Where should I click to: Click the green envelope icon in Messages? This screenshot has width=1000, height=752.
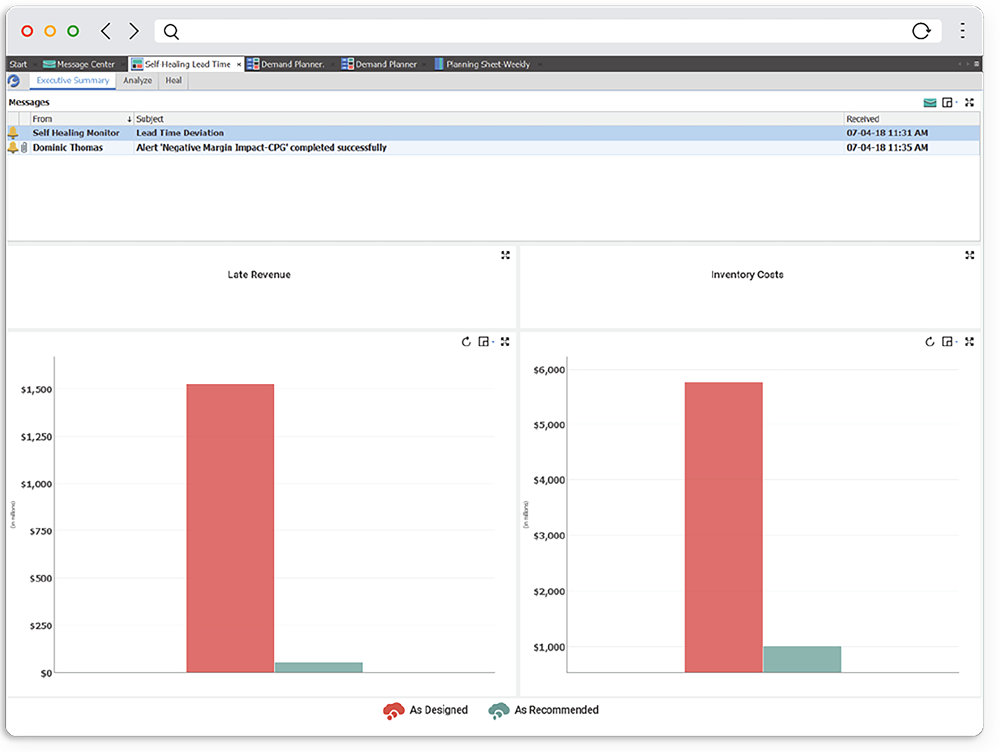tap(930, 102)
